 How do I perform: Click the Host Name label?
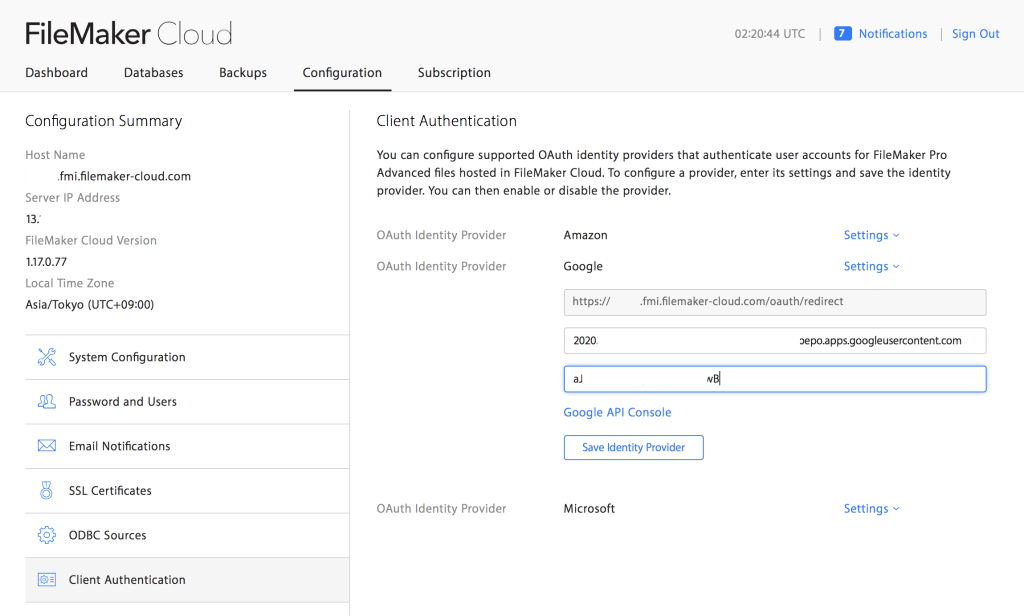pos(55,155)
